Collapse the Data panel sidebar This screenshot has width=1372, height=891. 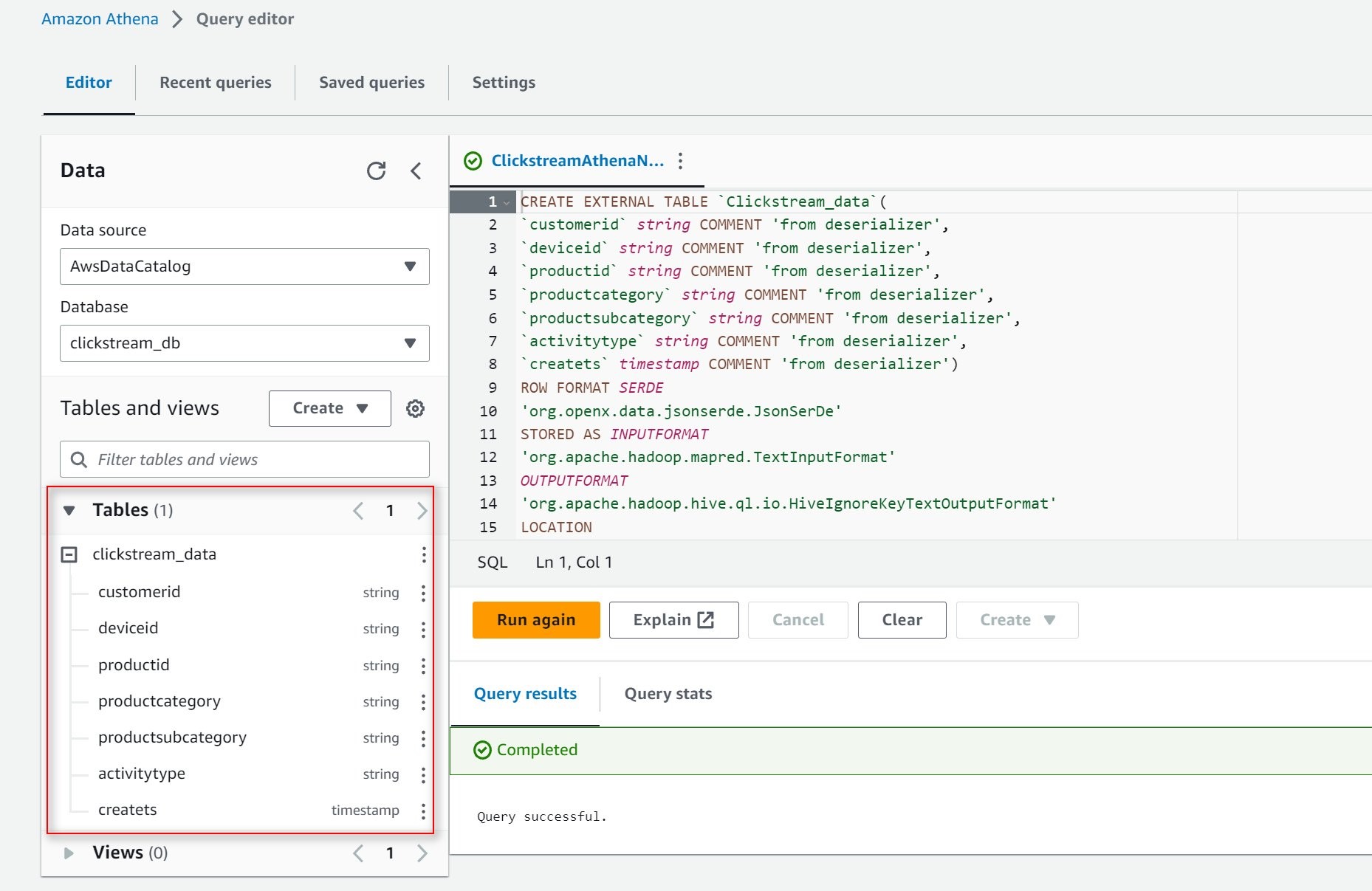(x=416, y=171)
